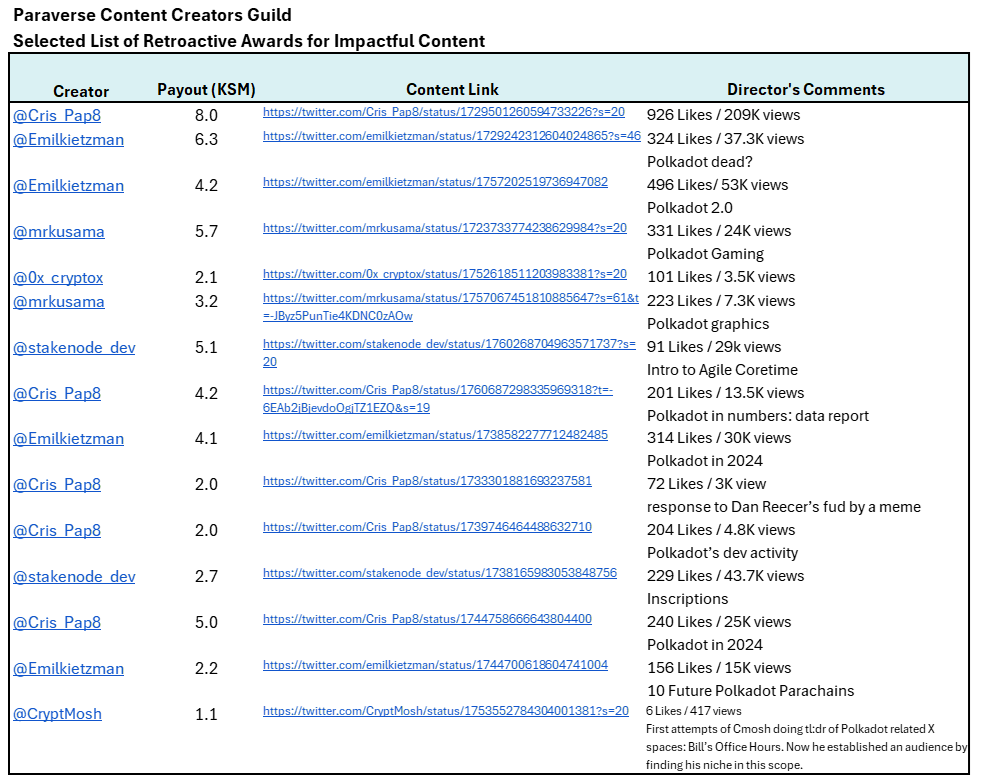Viewport: 981px width, 784px height.
Task: Select the 2.7 payout value
Action: pos(206,577)
